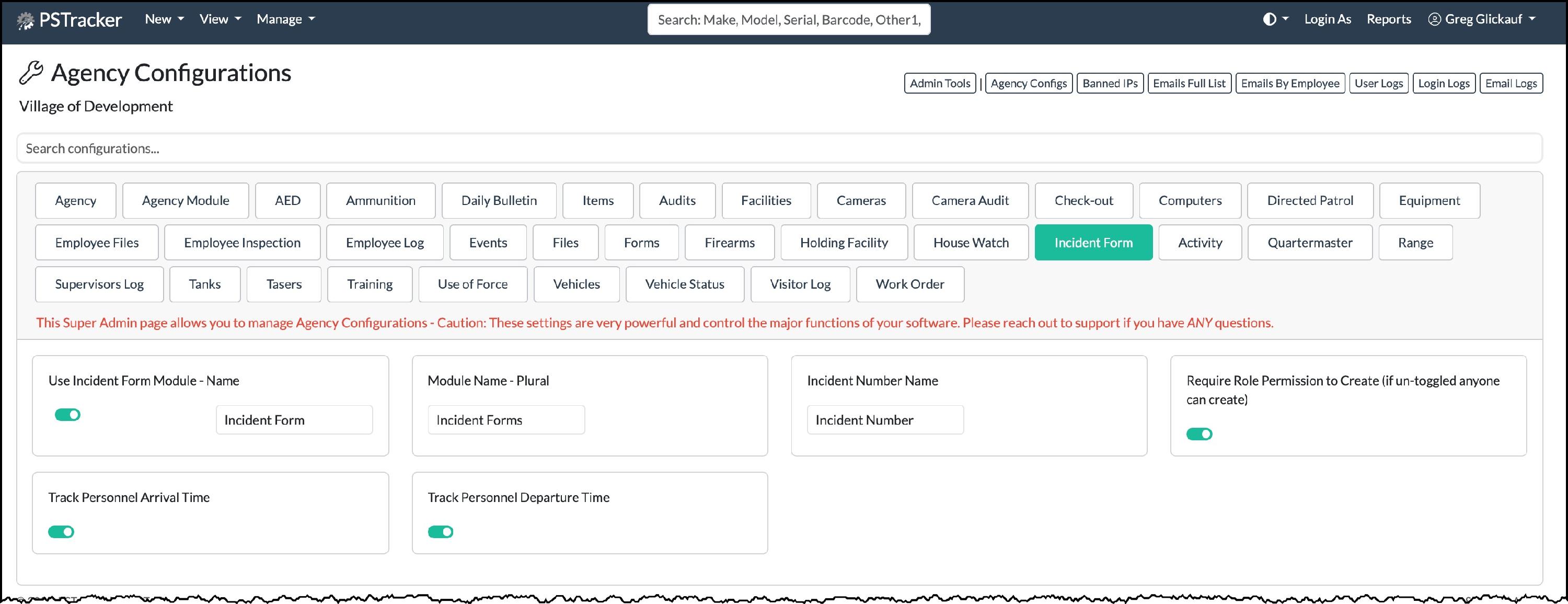This screenshot has height=604, width=1568.
Task: Click the Search configurations input field
Action: tap(780, 149)
